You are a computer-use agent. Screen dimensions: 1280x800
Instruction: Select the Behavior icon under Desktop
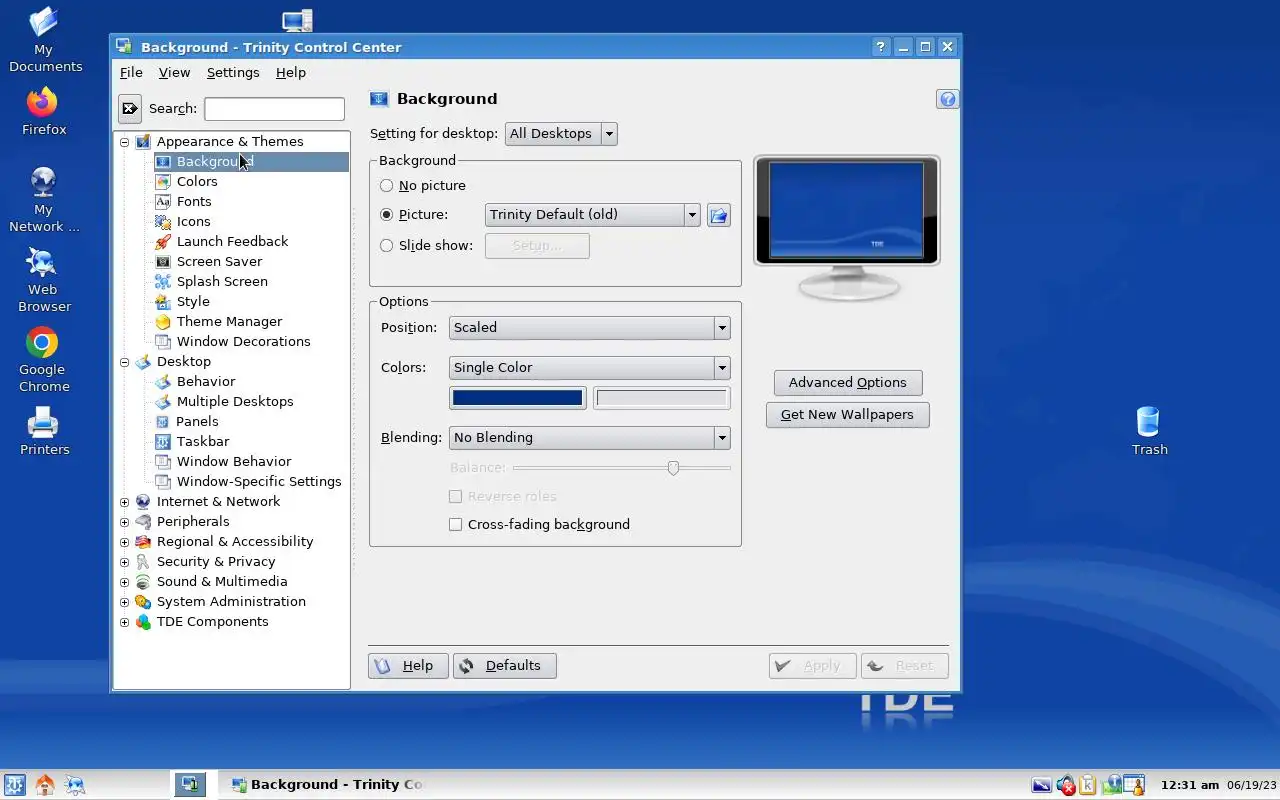pos(163,381)
